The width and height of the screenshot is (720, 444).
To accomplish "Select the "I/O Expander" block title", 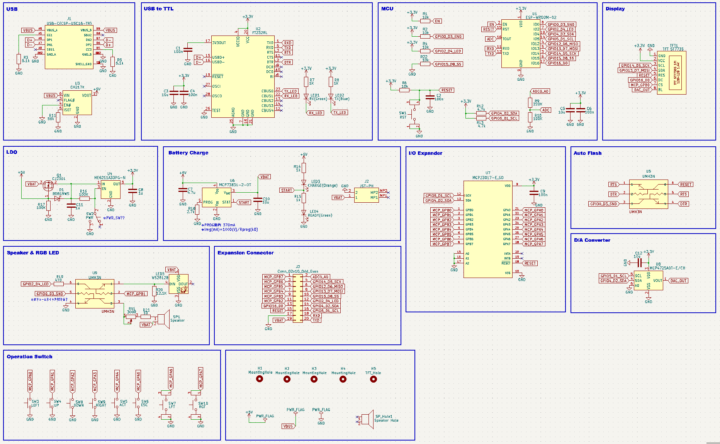I will [x=427, y=153].
